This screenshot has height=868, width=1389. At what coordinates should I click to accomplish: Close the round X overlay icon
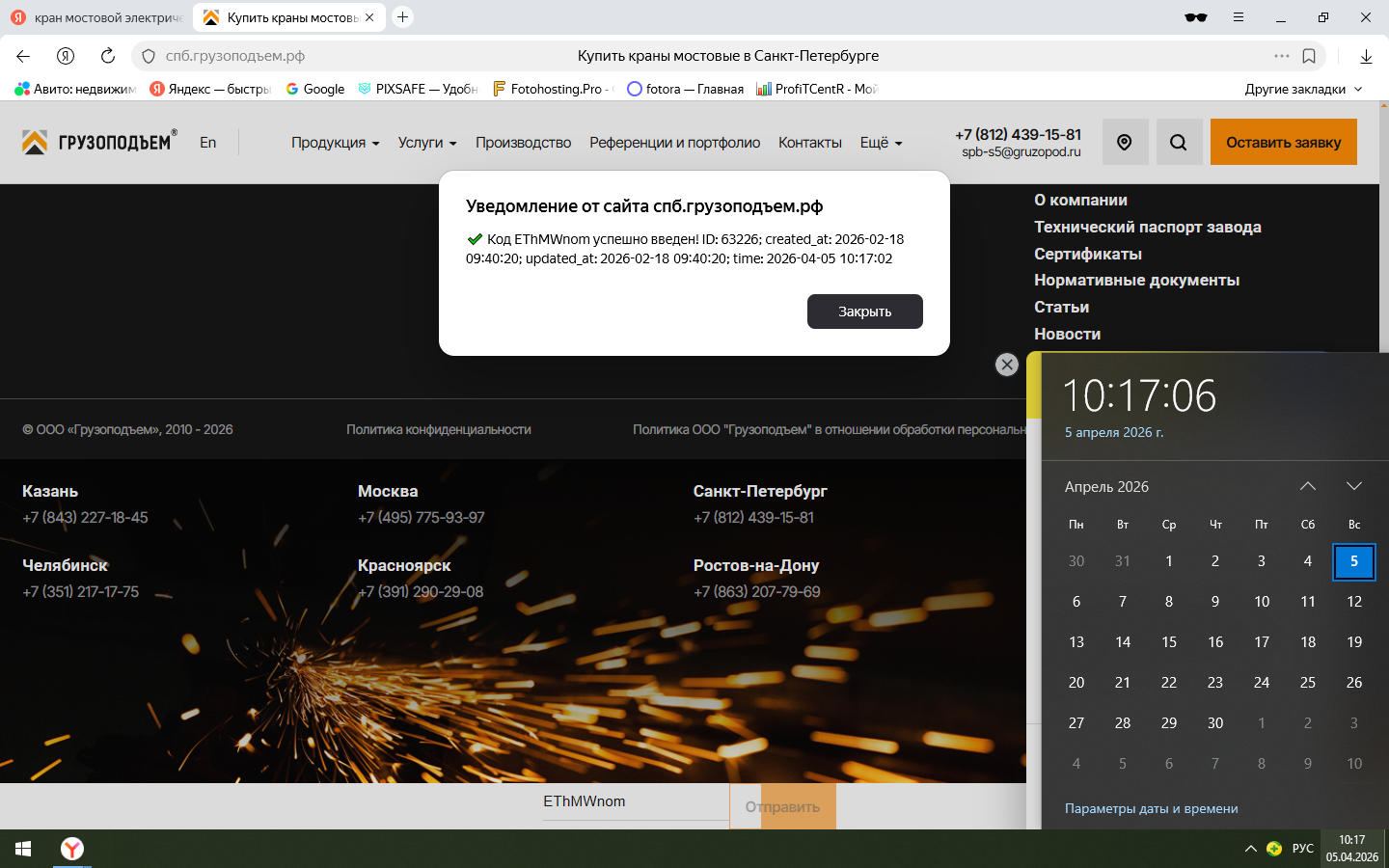click(x=1007, y=365)
